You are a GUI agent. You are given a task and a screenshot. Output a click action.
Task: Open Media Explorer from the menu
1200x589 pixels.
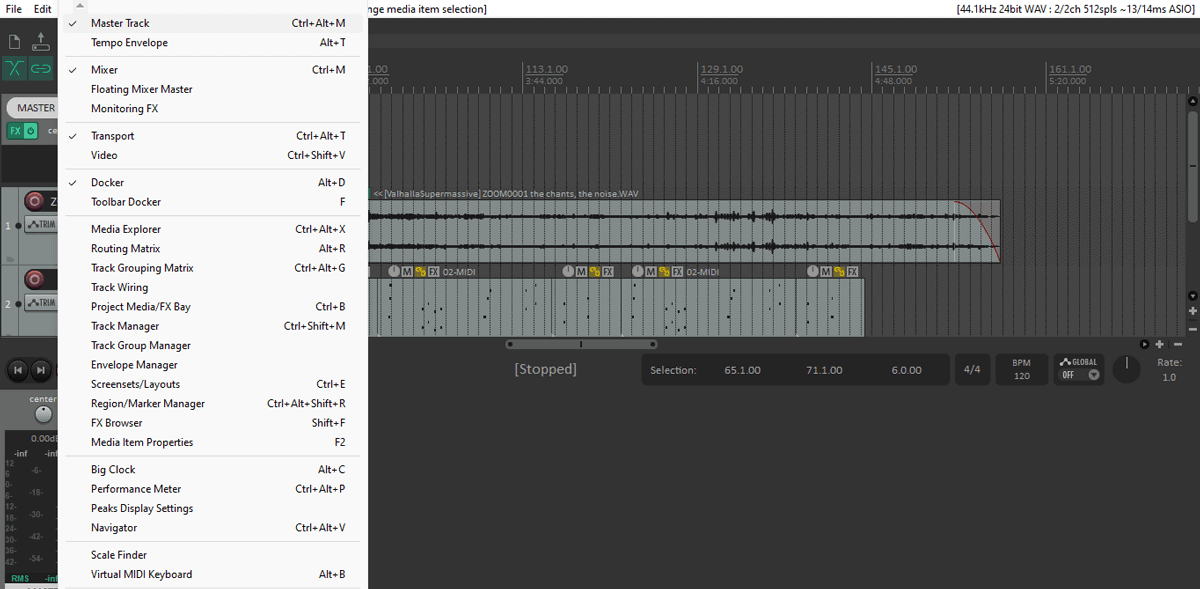pyautogui.click(x=125, y=229)
